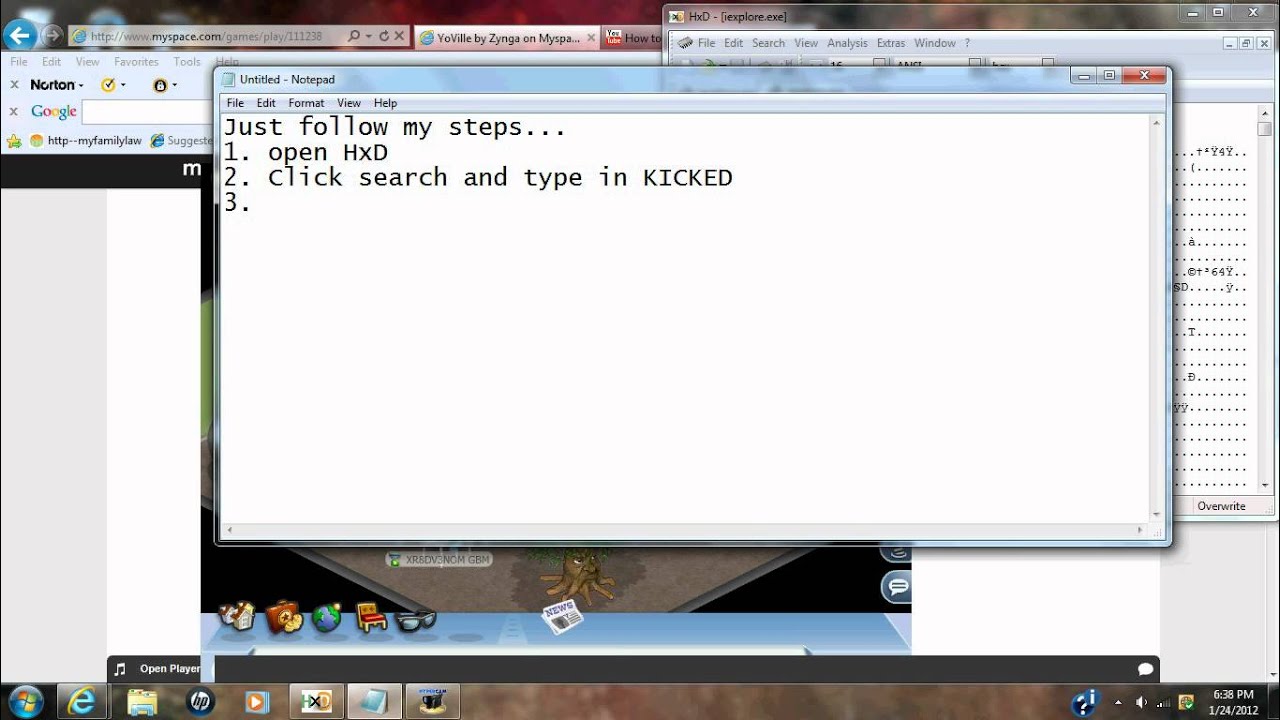Click the HyperCam taskbar icon
Image resolution: width=1280 pixels, height=720 pixels.
pyautogui.click(x=432, y=702)
